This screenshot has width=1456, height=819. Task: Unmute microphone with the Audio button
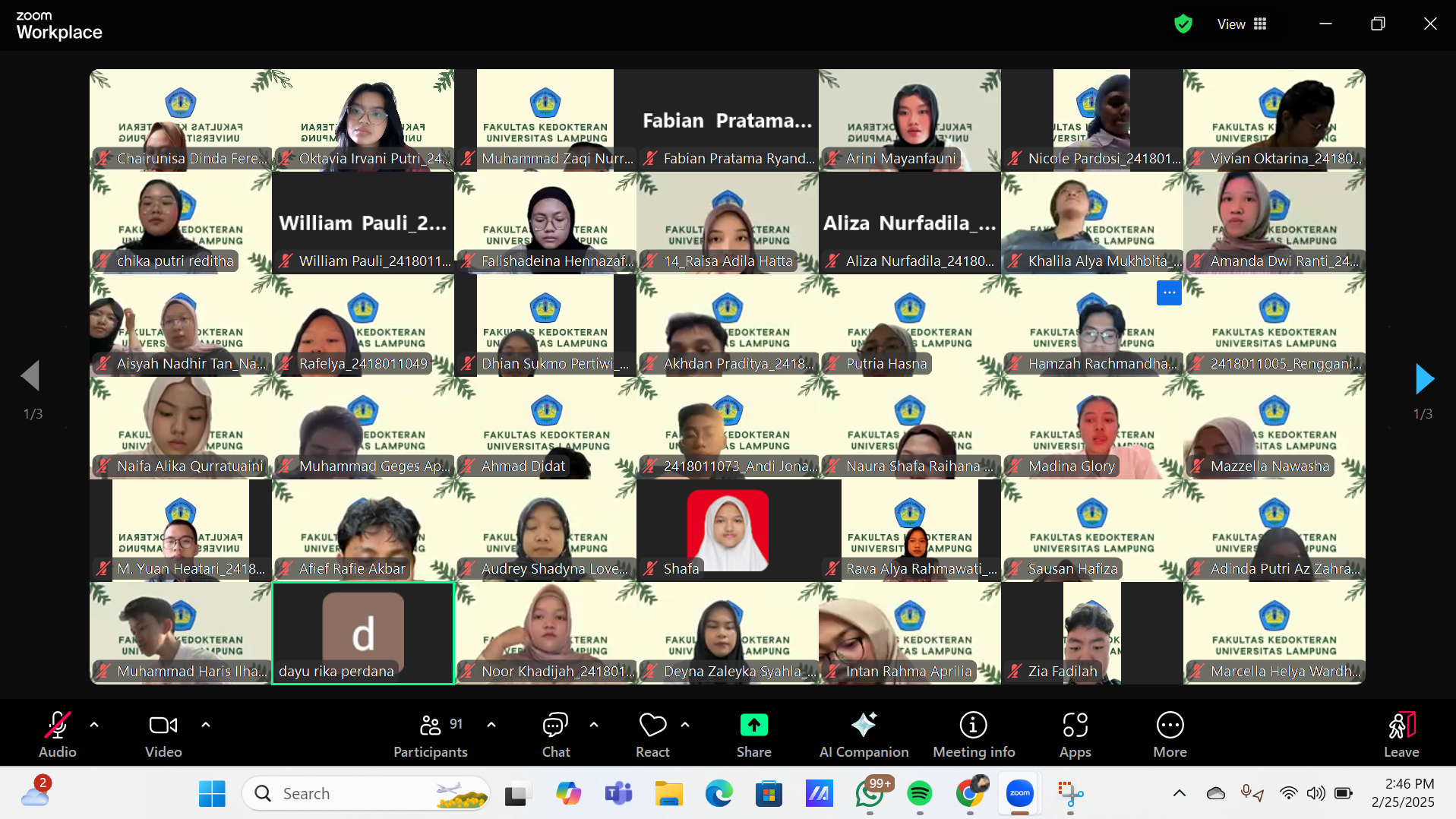pyautogui.click(x=58, y=734)
